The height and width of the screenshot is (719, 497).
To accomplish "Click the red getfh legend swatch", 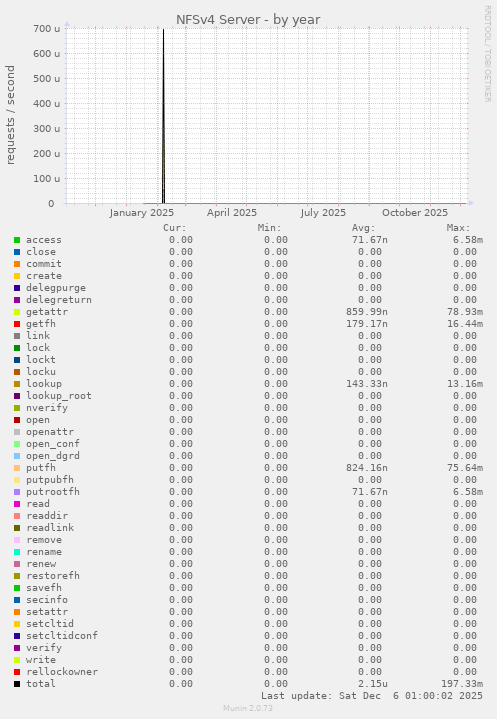I will pos(17,324).
